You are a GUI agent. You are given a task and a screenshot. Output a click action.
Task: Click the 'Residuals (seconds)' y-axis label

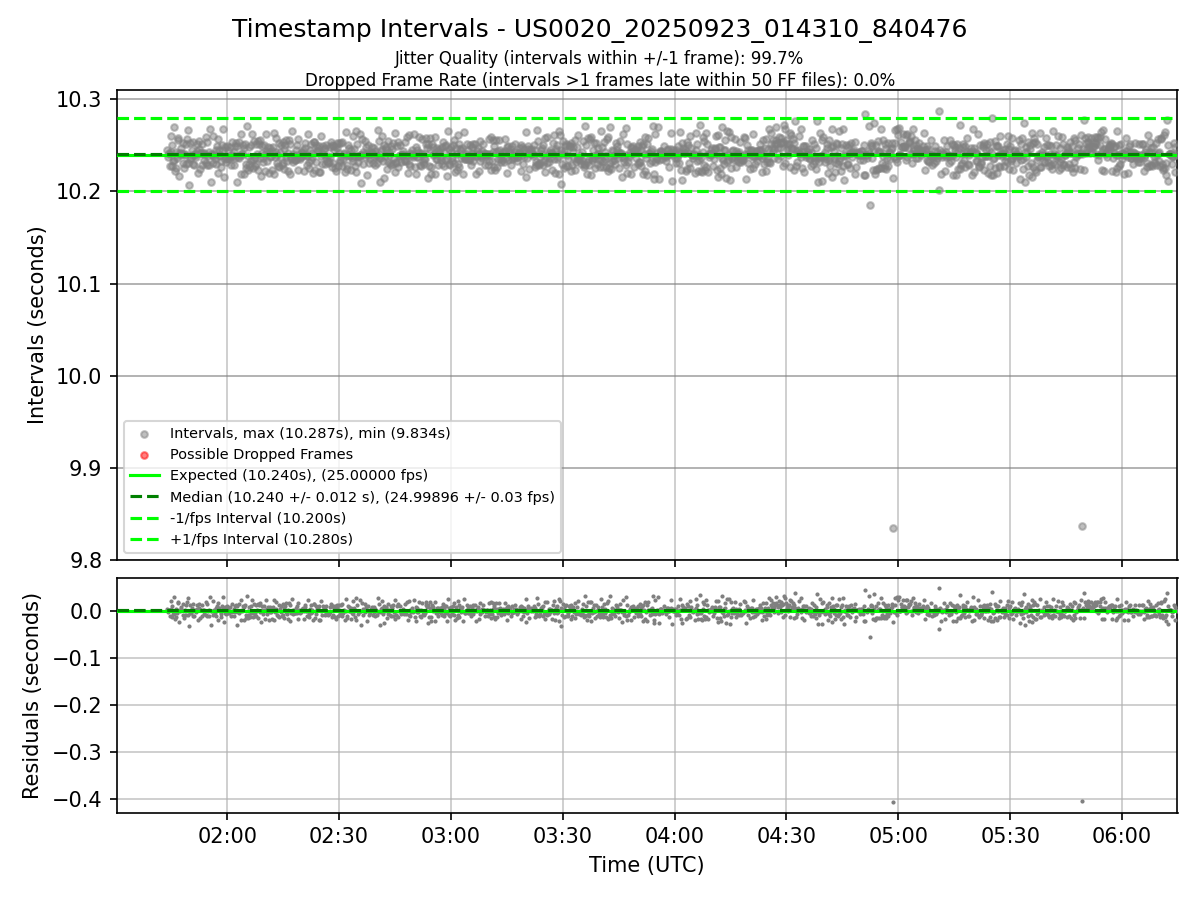31,695
